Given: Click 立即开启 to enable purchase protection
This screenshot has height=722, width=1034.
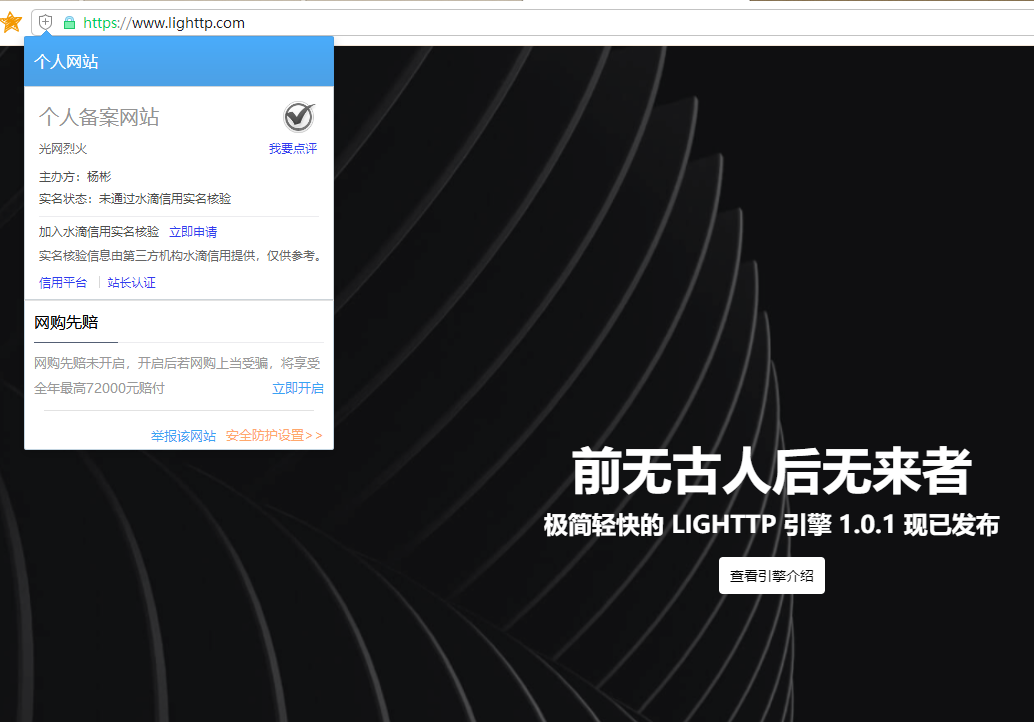Looking at the screenshot, I should pyautogui.click(x=298, y=388).
